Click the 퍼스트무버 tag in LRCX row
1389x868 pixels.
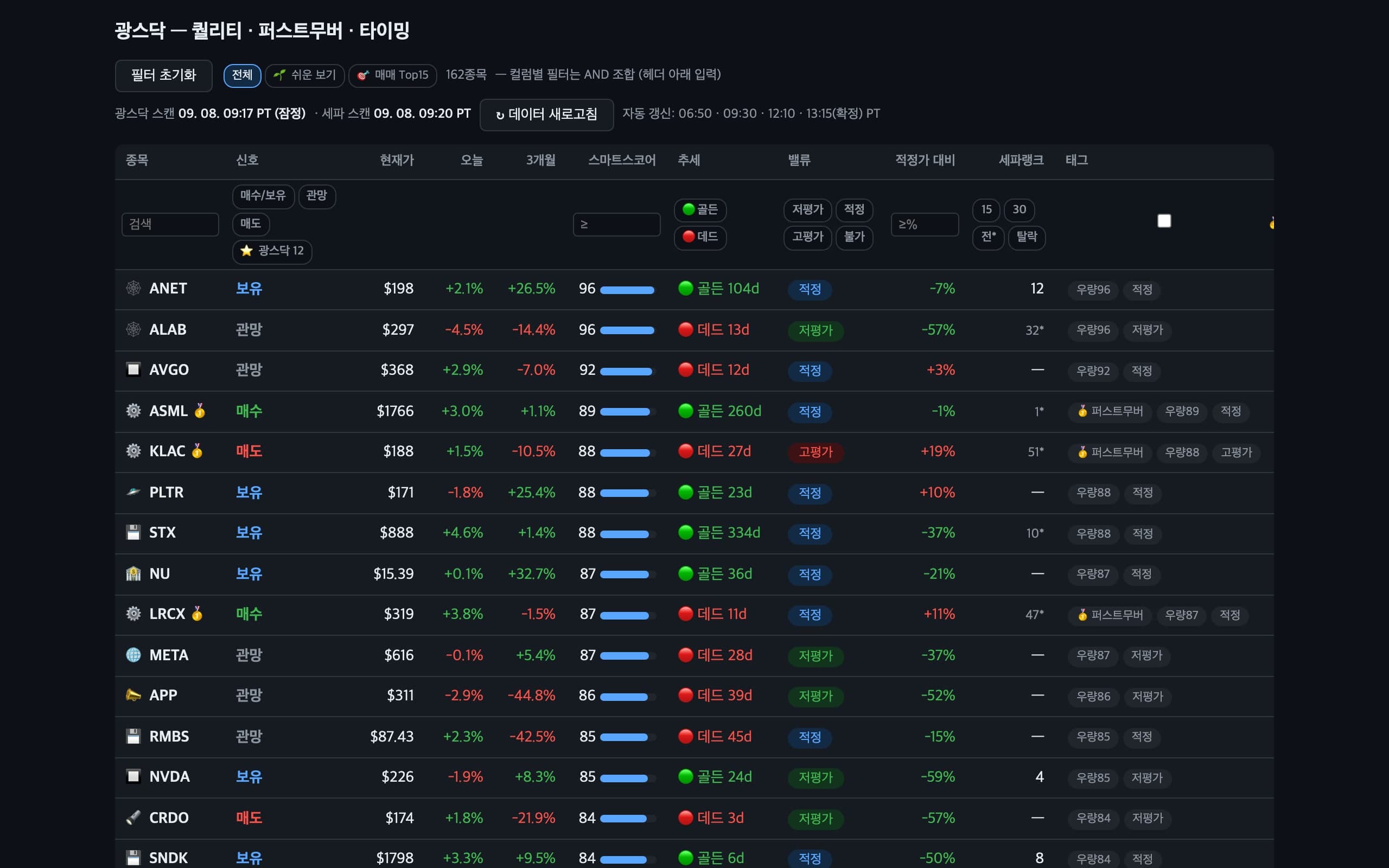pyautogui.click(x=1110, y=615)
